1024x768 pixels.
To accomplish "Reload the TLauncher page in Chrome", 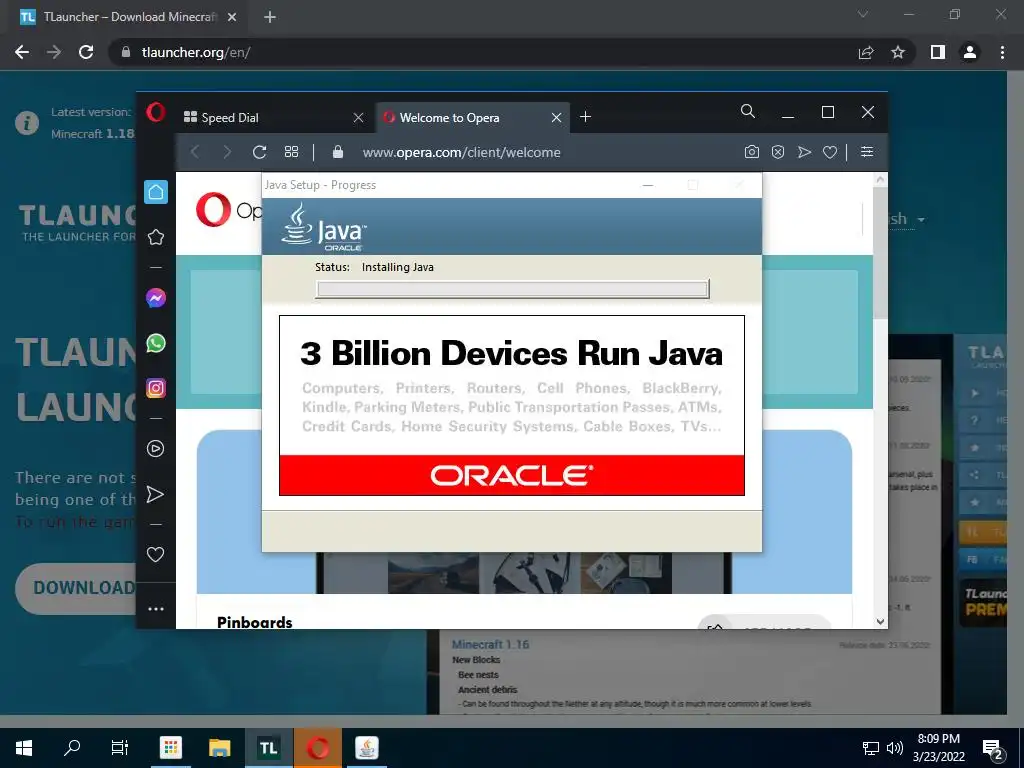I will (86, 52).
